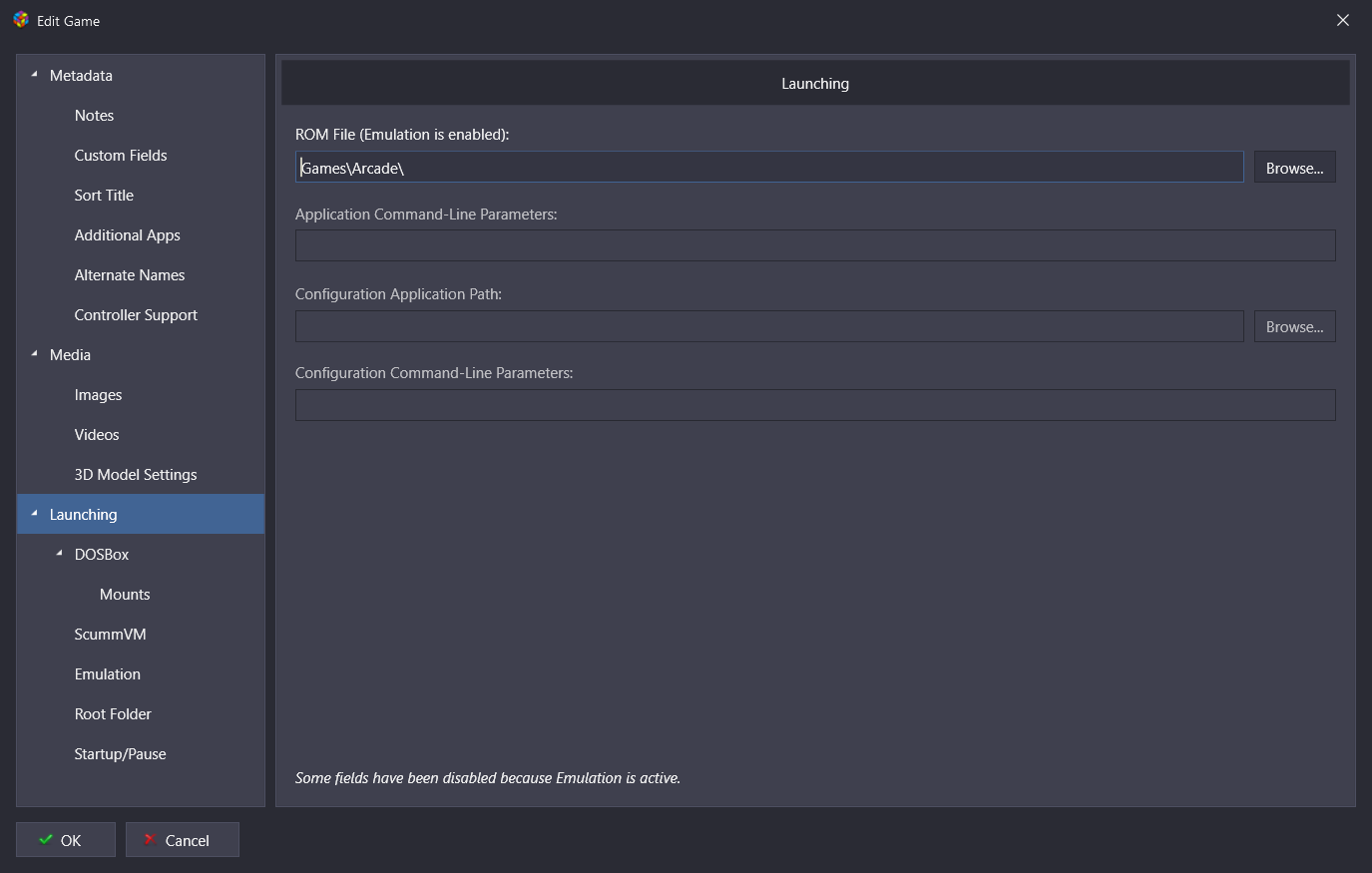Click the Configuration Command-Line Parameters field
Image resolution: width=1372 pixels, height=873 pixels.
[815, 405]
